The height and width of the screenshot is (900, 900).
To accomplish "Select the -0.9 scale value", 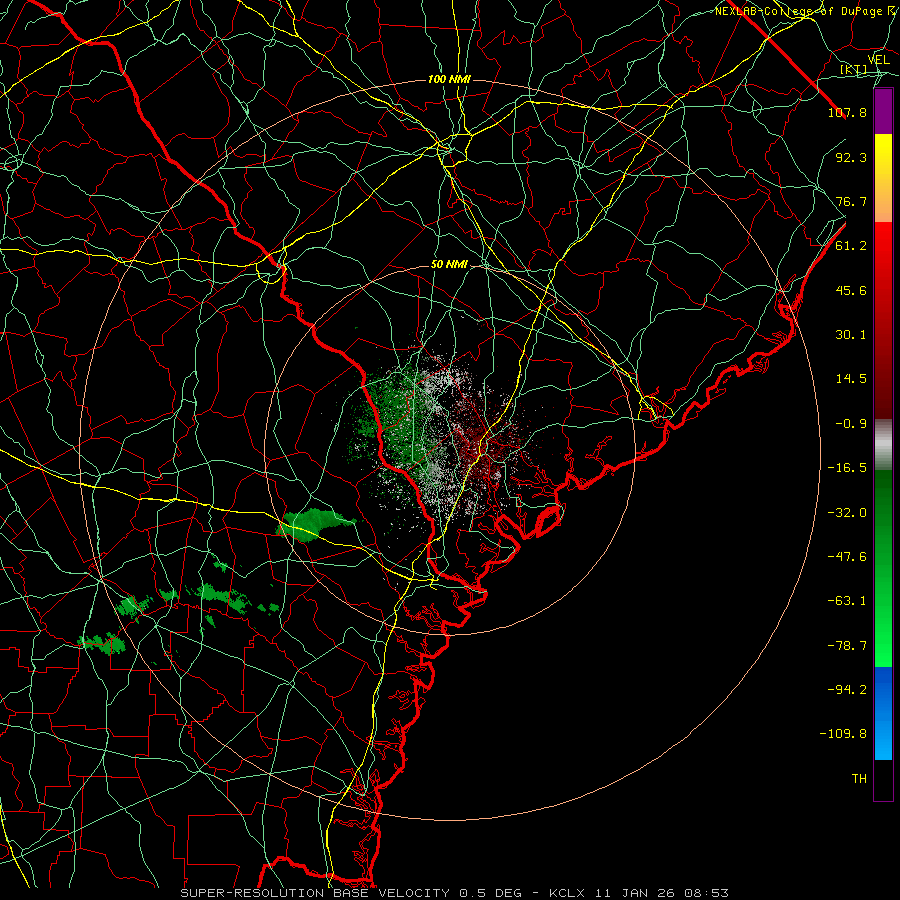I will (851, 424).
